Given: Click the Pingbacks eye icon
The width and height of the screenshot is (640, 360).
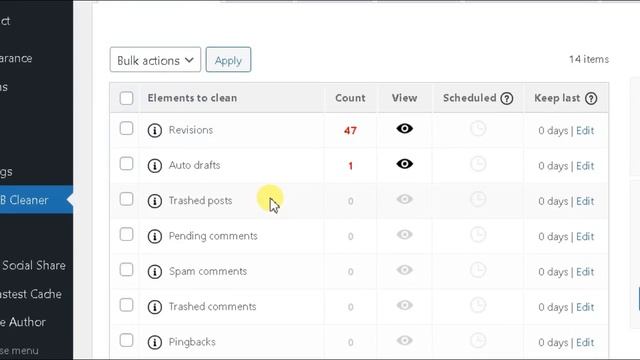Looking at the screenshot, I should coord(404,340).
